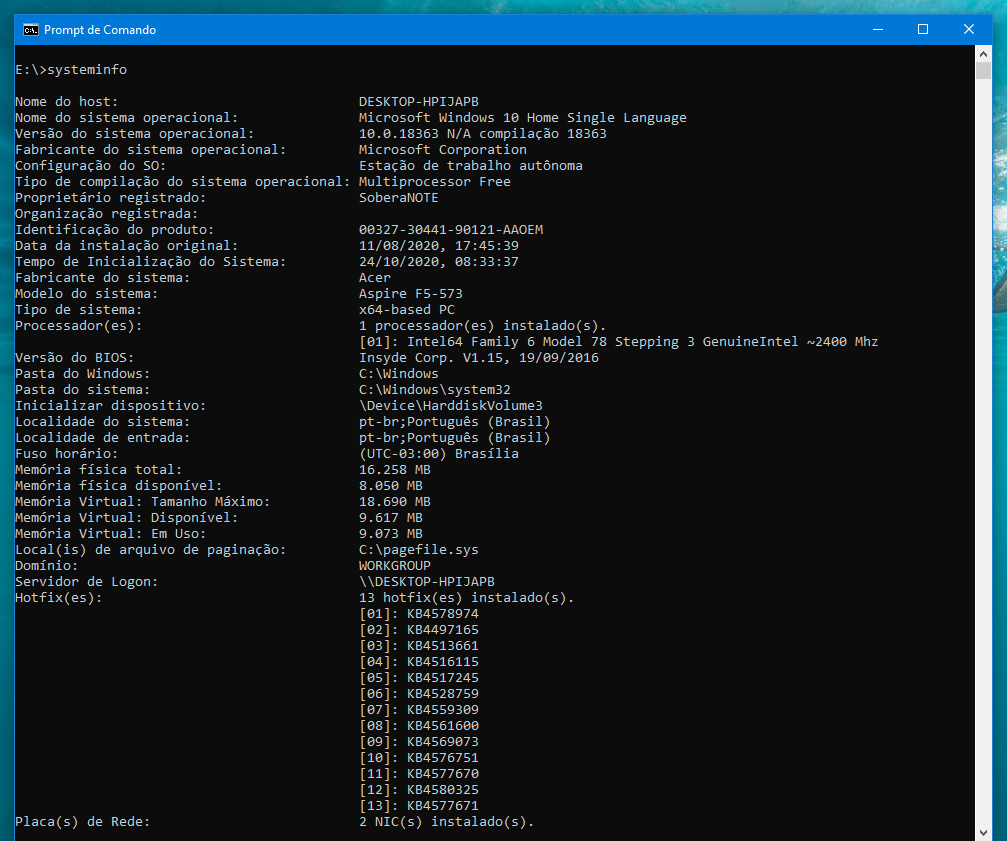Image resolution: width=1007 pixels, height=841 pixels.
Task: Click hotfix '[03]: KB4513661'
Action: (x=419, y=646)
